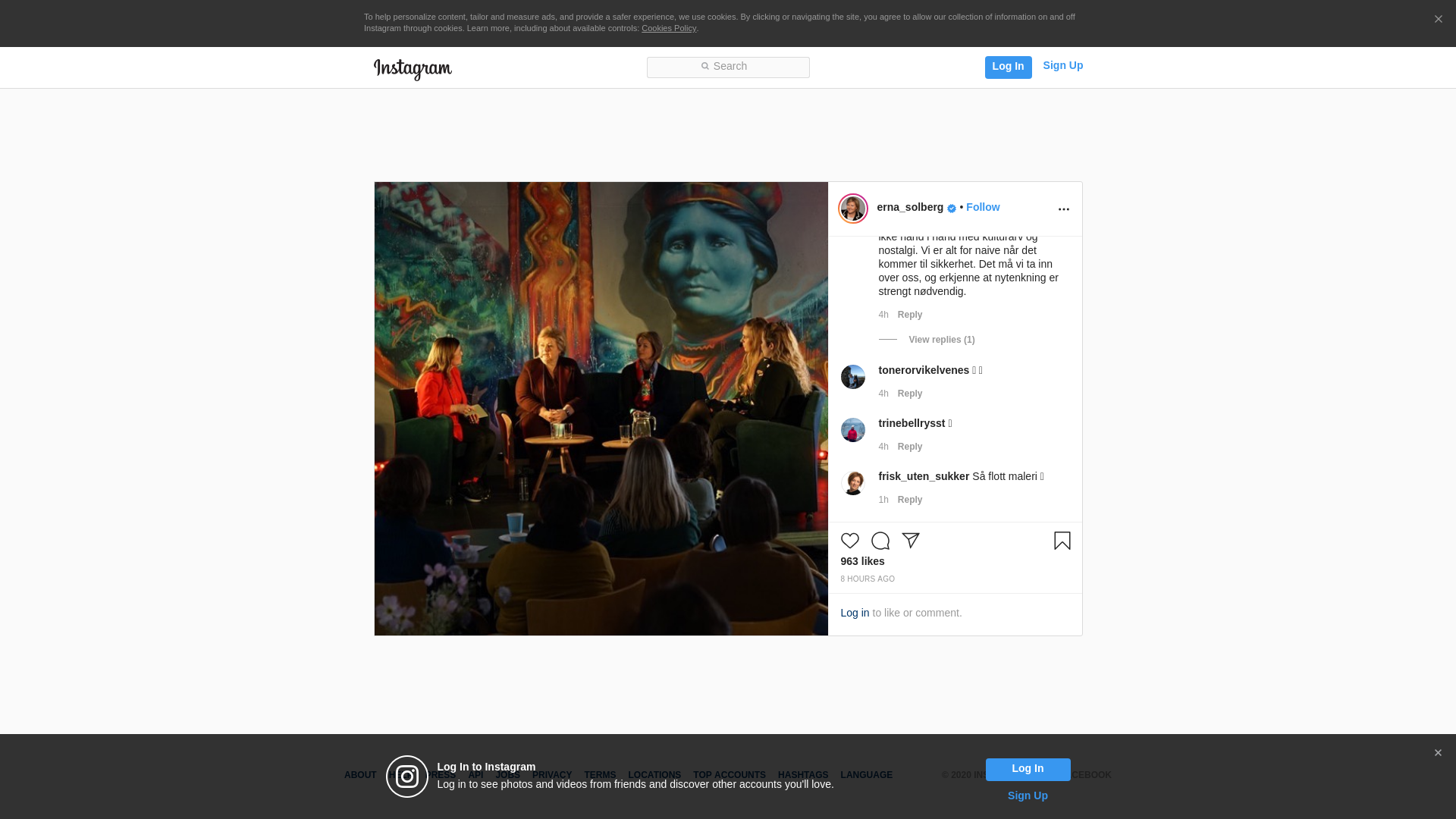Open erna_solberg profile picture
The width and height of the screenshot is (1456, 819).
(852, 209)
